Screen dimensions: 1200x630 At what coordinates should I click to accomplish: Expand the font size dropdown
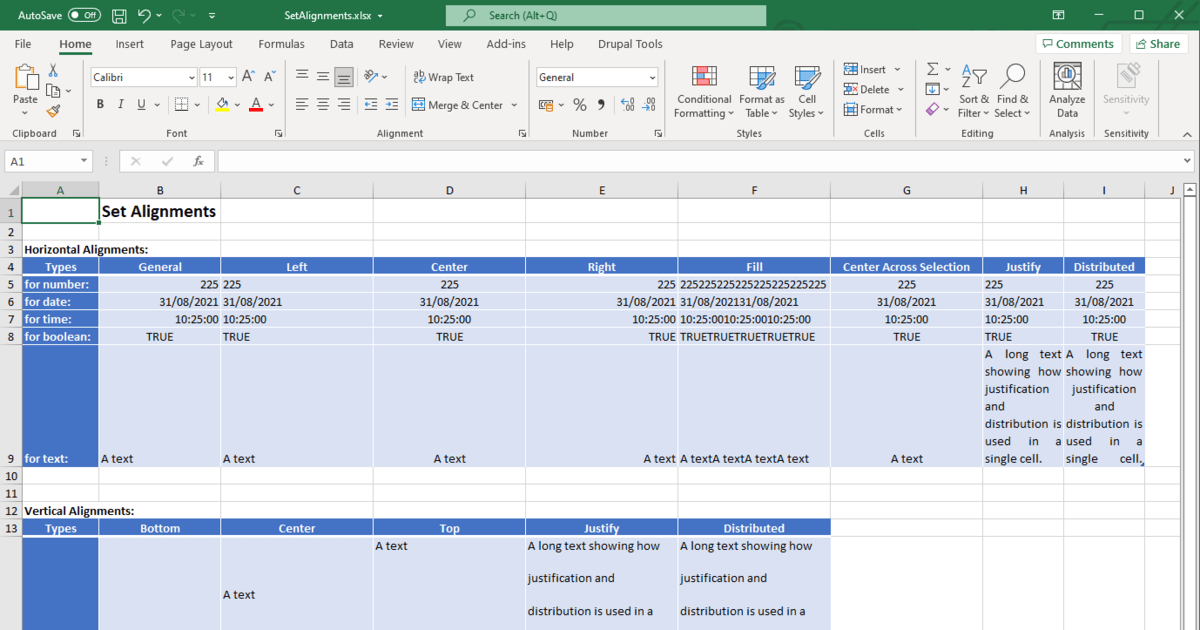click(x=229, y=77)
